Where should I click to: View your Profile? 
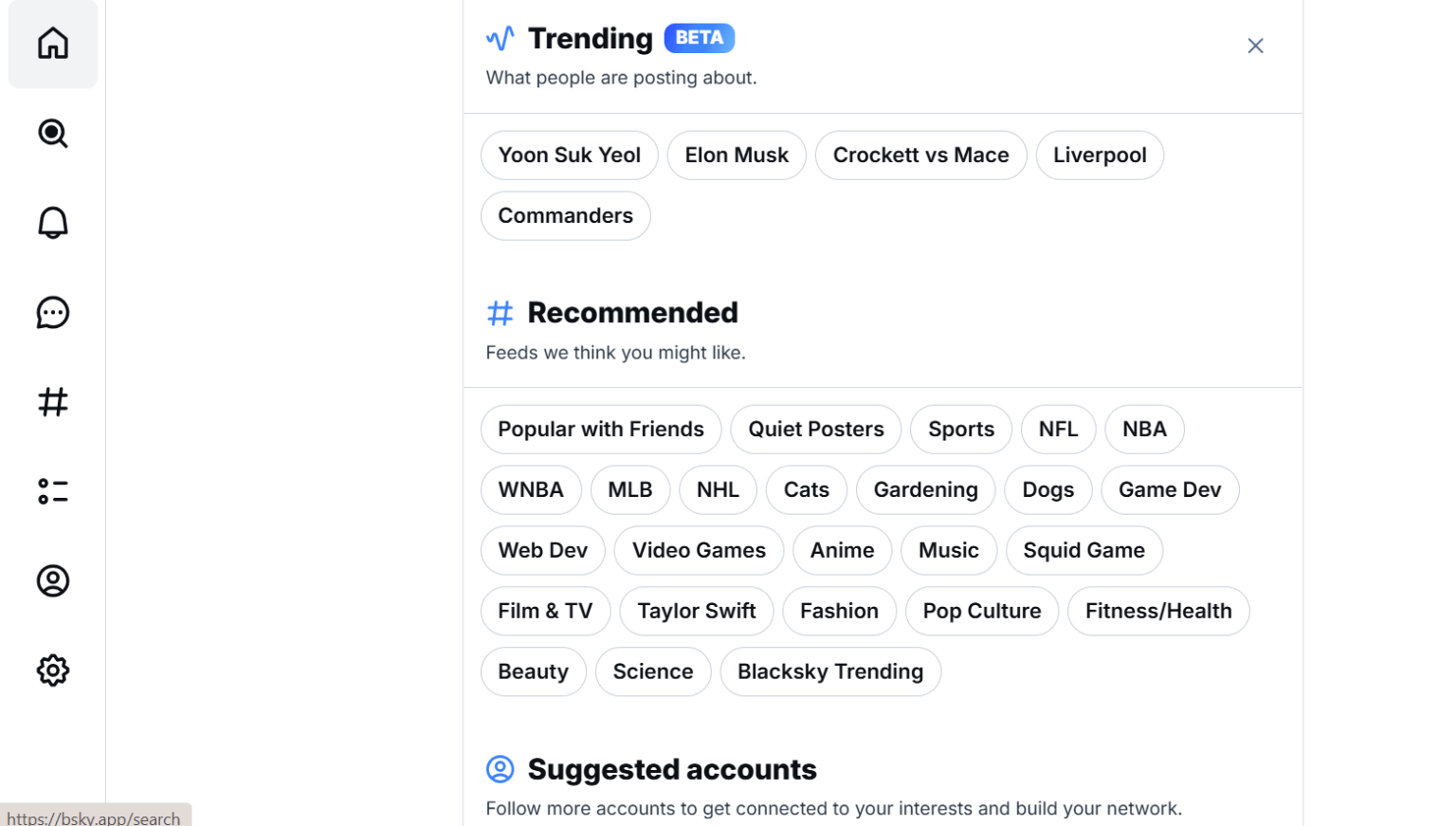(52, 580)
